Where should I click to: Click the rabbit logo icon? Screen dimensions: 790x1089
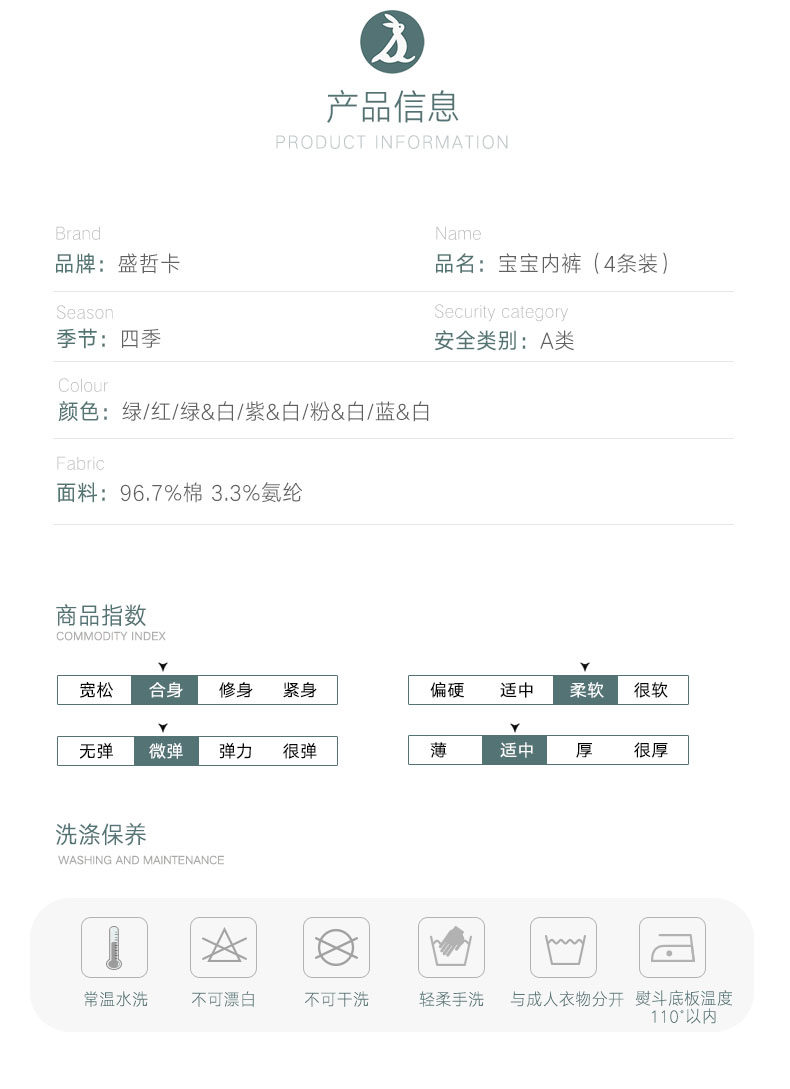(x=392, y=42)
